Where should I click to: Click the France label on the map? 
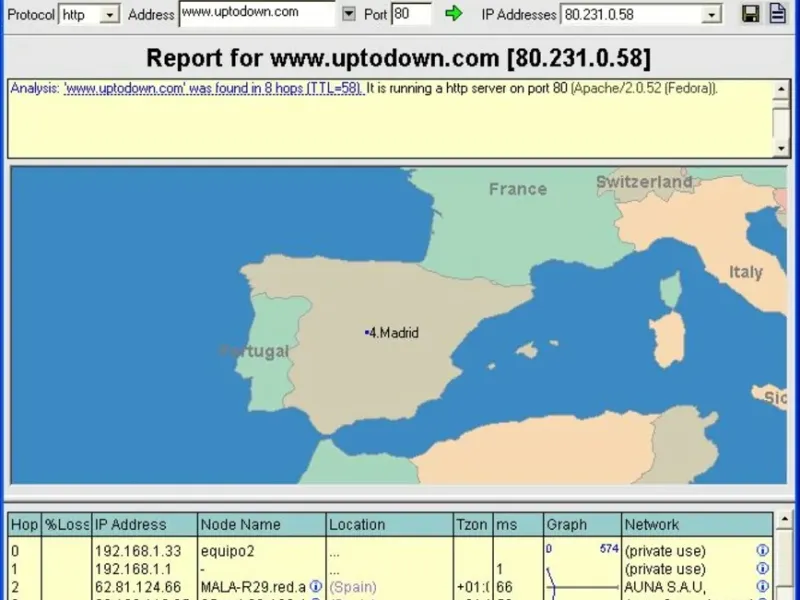[x=518, y=189]
